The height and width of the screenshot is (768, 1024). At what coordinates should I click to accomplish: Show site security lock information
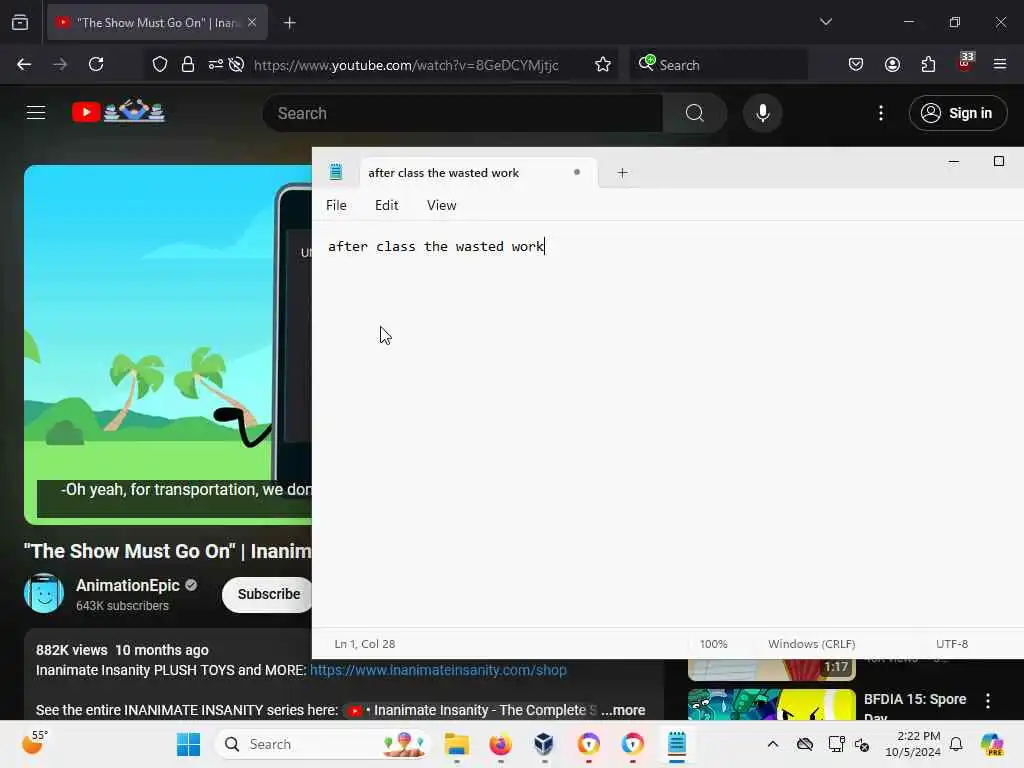coord(188,64)
